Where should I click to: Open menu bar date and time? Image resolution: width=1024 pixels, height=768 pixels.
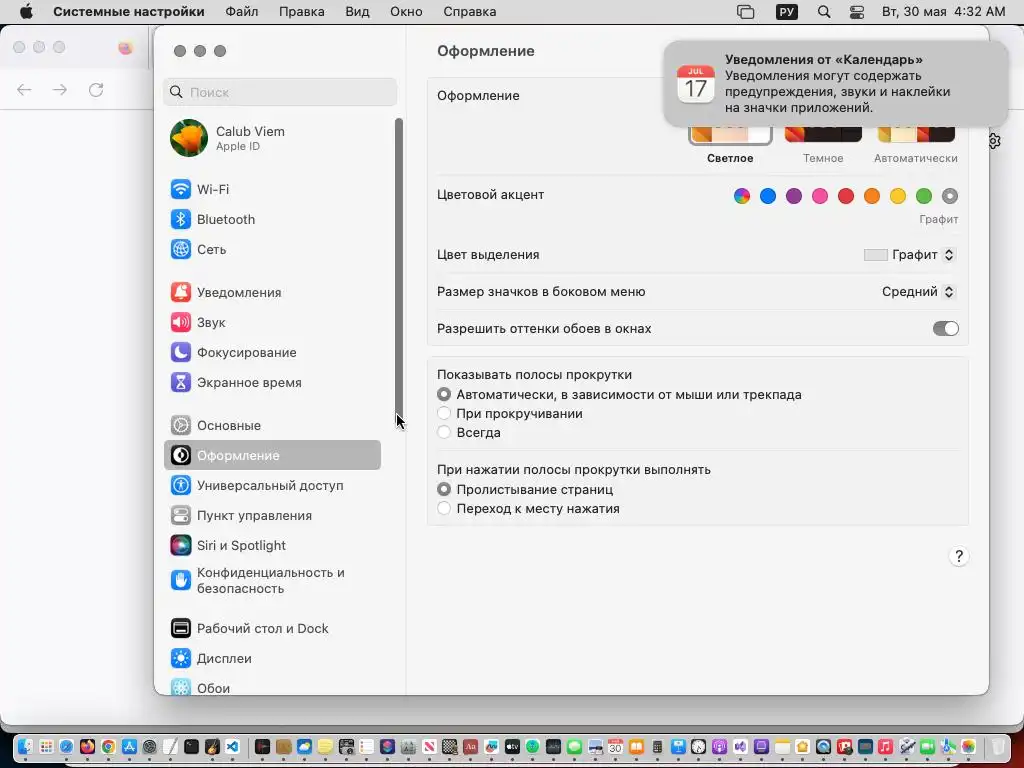coord(943,12)
